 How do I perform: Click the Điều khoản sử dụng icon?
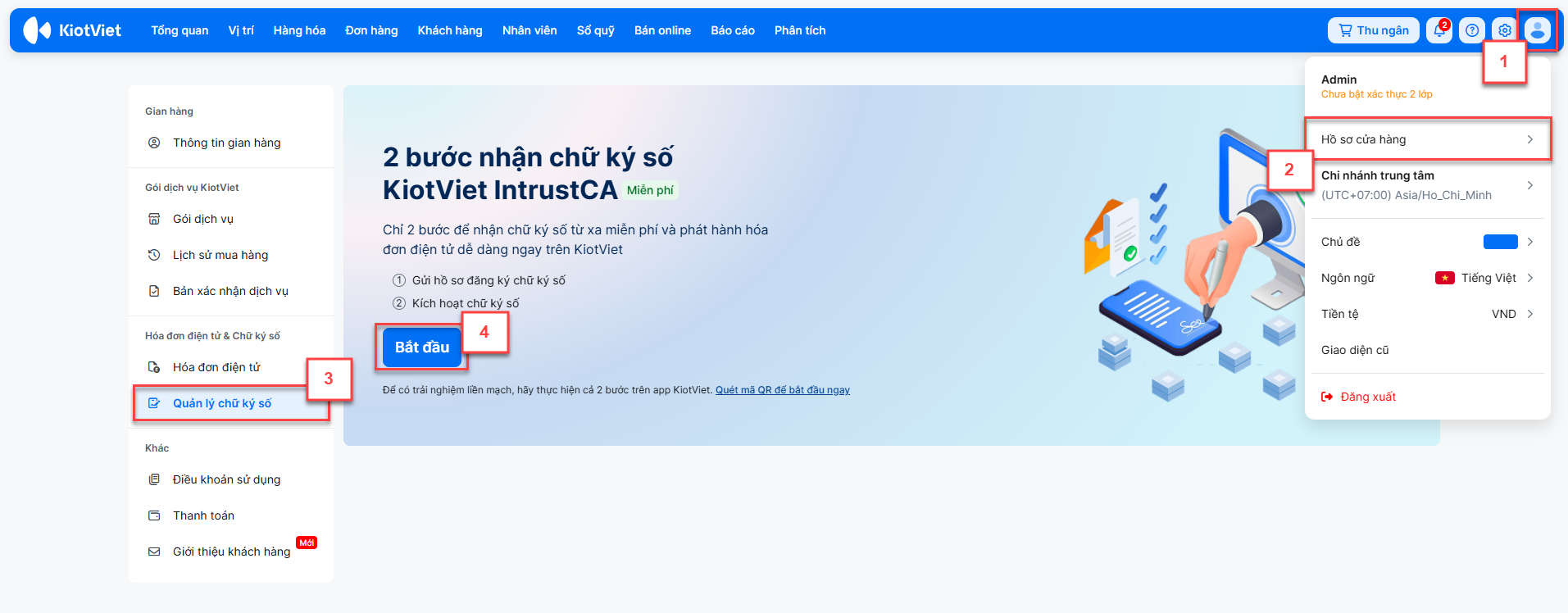[x=154, y=479]
